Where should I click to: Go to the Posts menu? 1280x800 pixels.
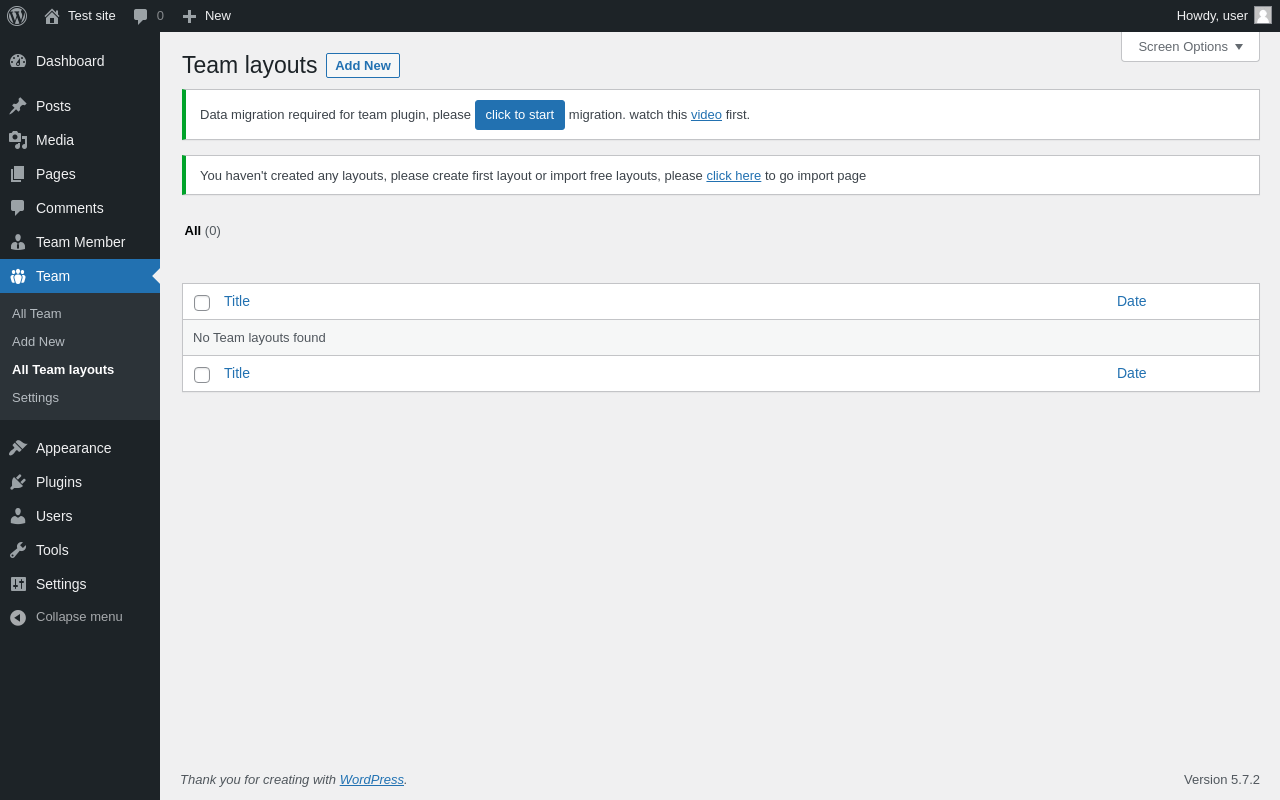point(80,106)
